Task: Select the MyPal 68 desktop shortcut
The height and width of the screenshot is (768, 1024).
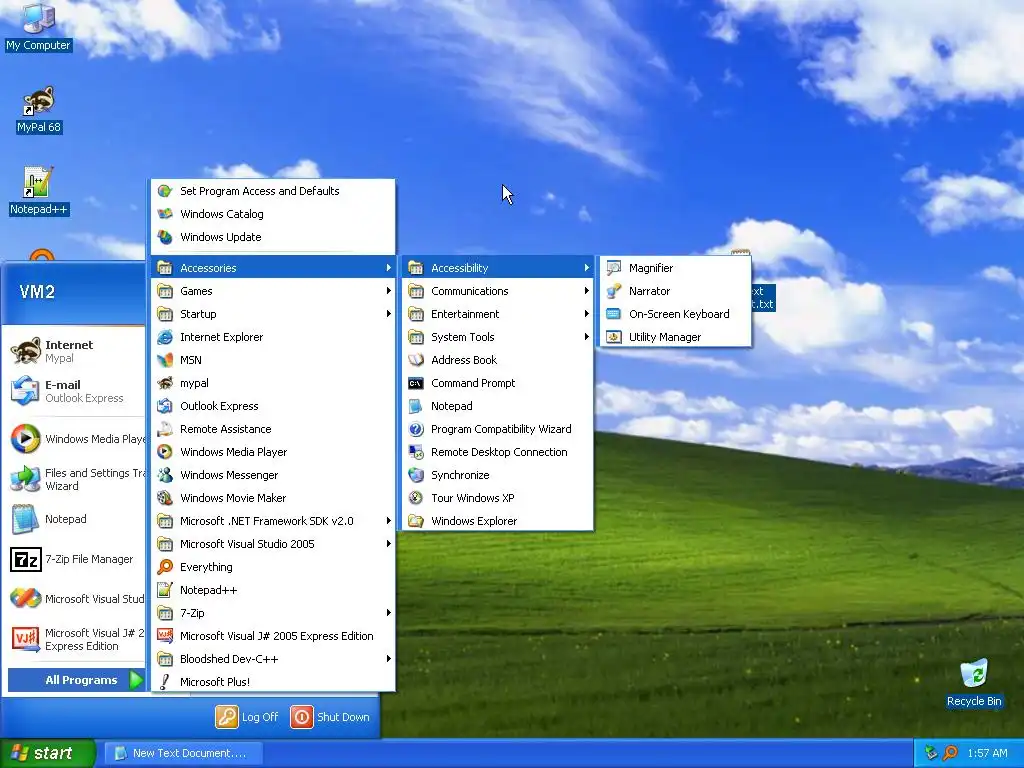Action: (39, 110)
